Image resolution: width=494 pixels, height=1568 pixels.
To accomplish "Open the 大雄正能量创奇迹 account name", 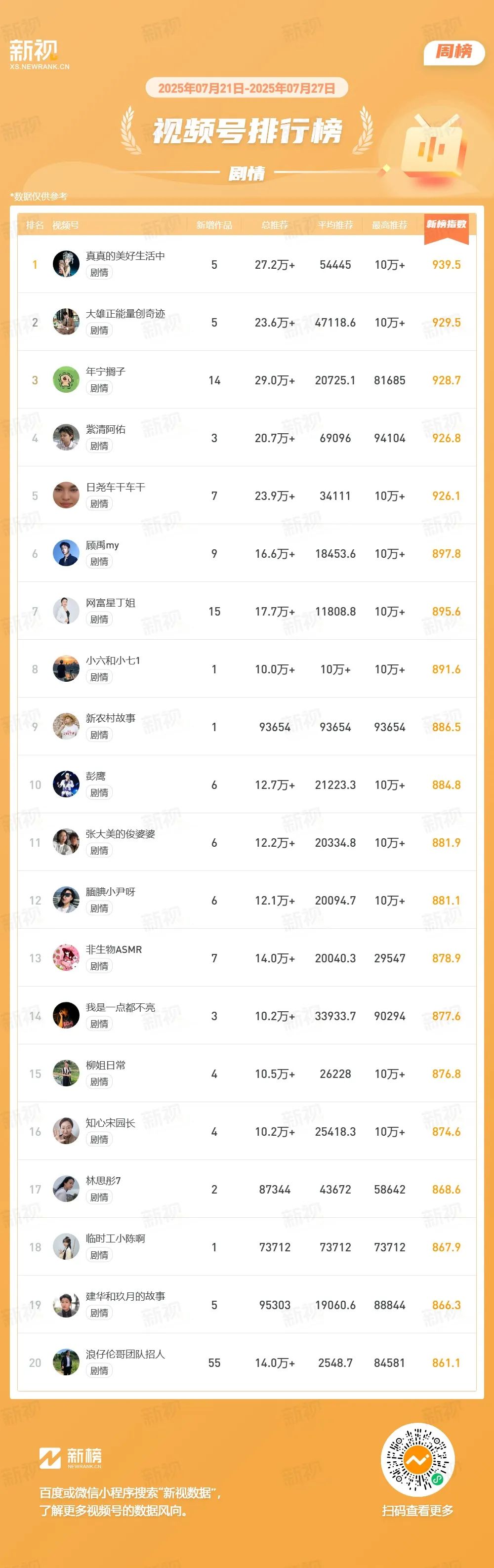I will [125, 314].
